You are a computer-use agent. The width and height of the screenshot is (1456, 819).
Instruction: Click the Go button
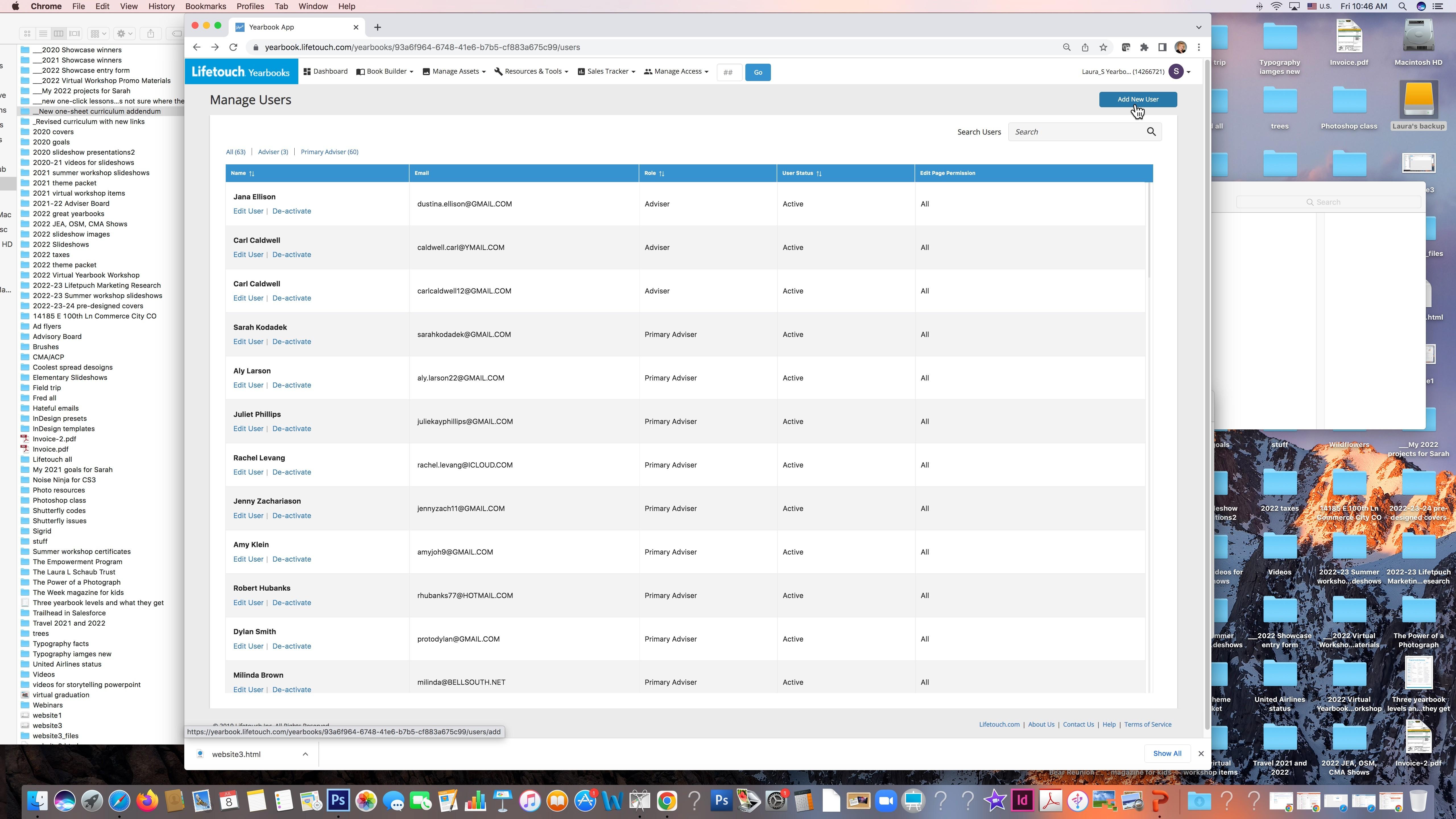click(x=758, y=72)
